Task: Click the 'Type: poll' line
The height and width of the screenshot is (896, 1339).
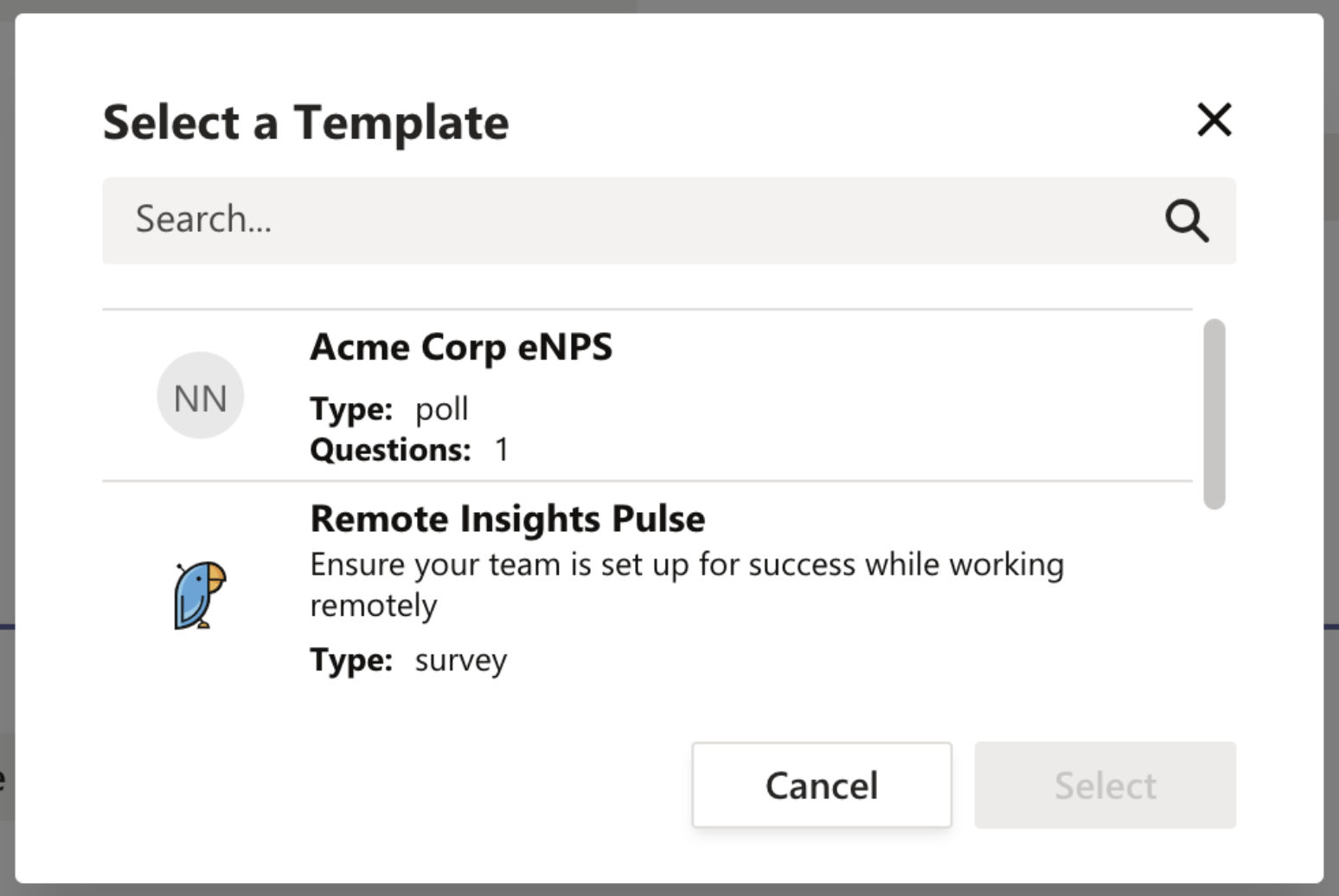Action: coord(389,409)
